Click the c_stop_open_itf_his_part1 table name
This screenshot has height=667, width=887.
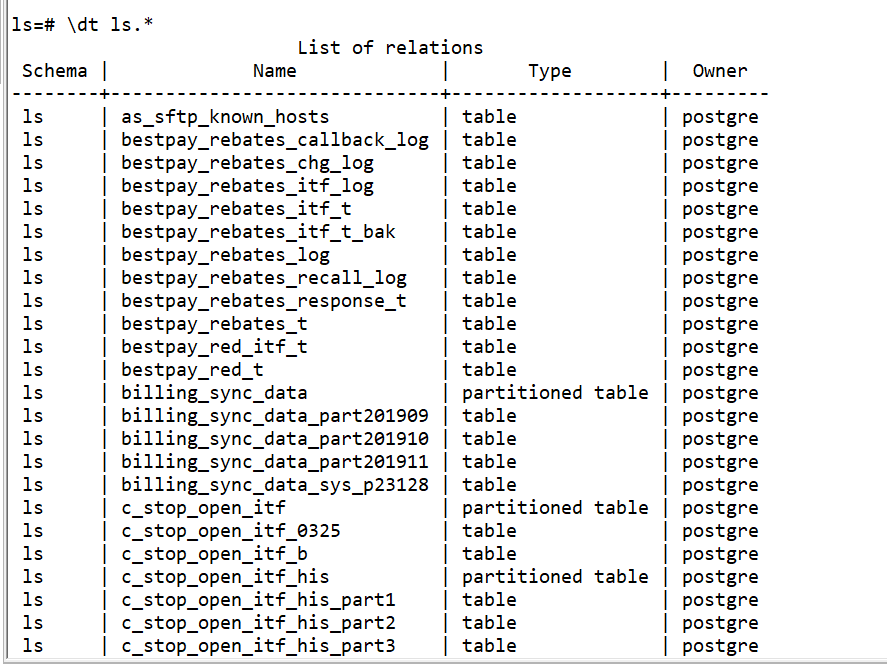258,600
